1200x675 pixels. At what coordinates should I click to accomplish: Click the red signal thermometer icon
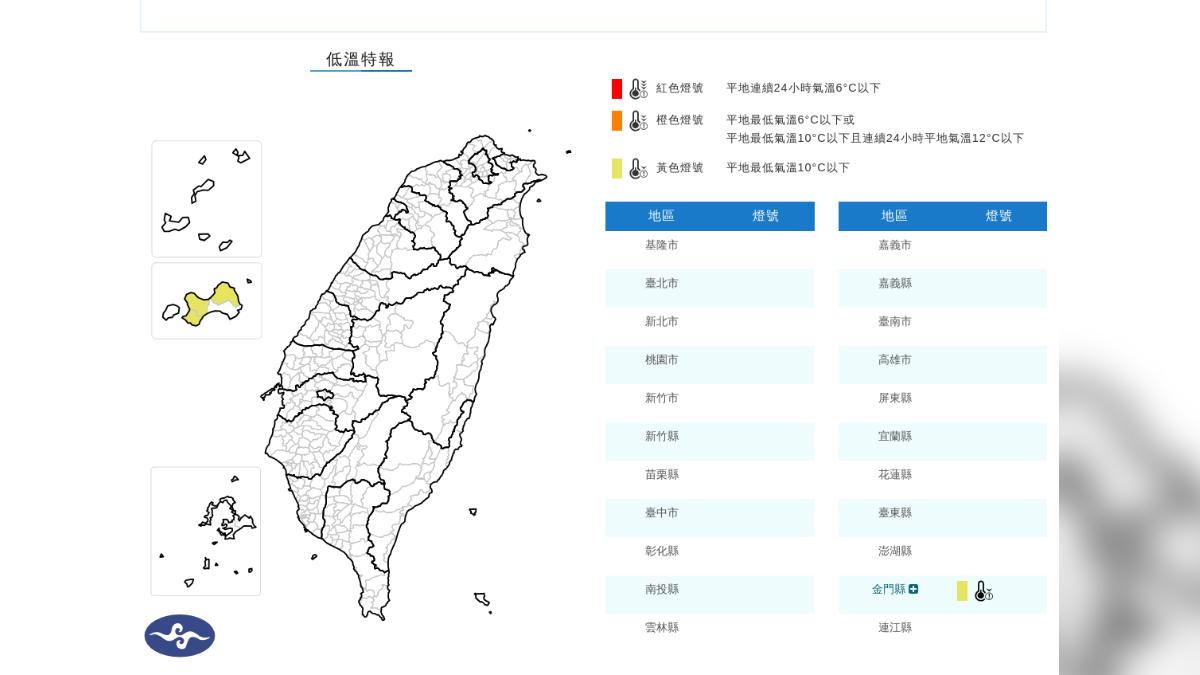click(638, 89)
